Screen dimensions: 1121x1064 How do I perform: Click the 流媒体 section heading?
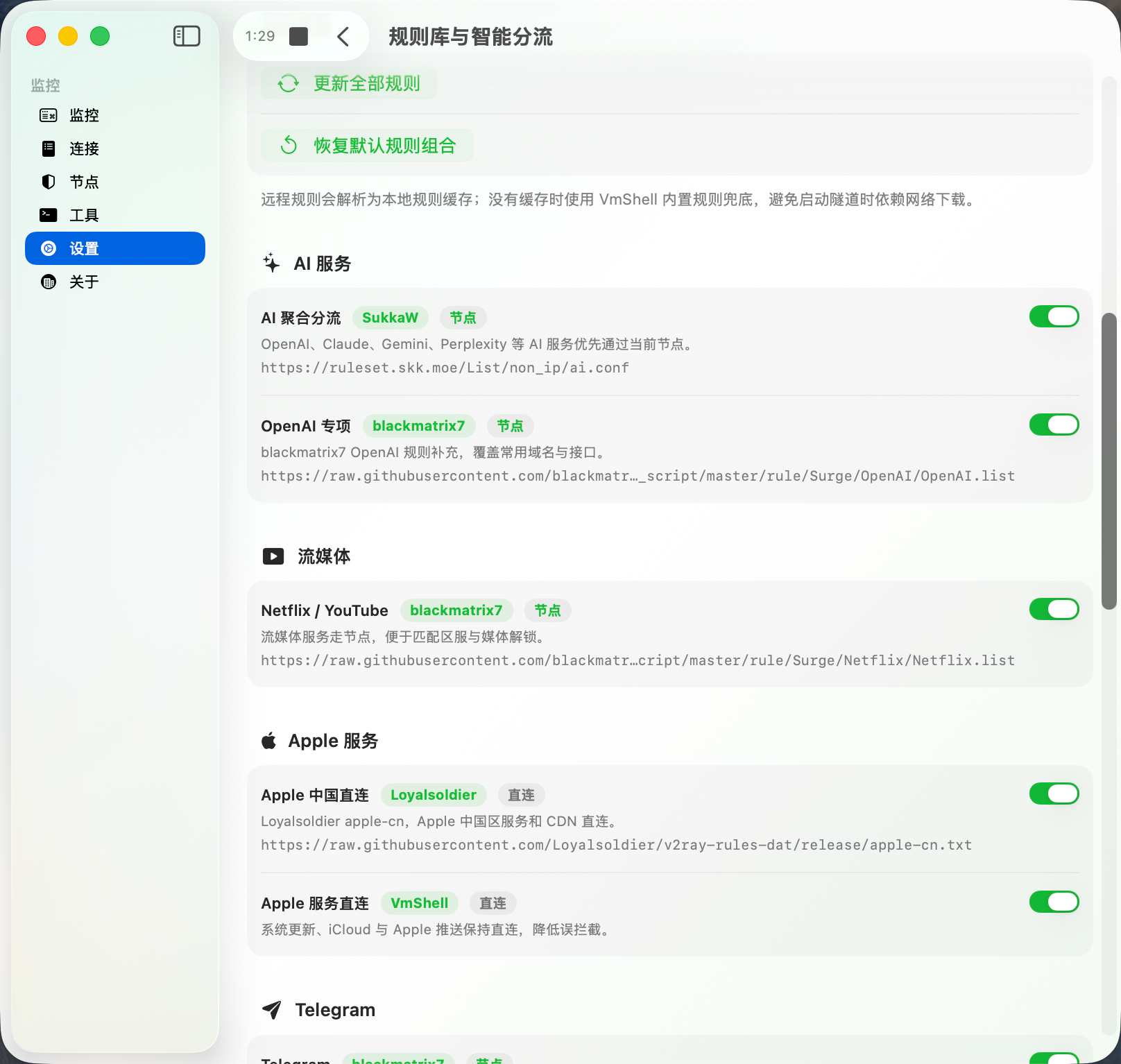tap(324, 556)
